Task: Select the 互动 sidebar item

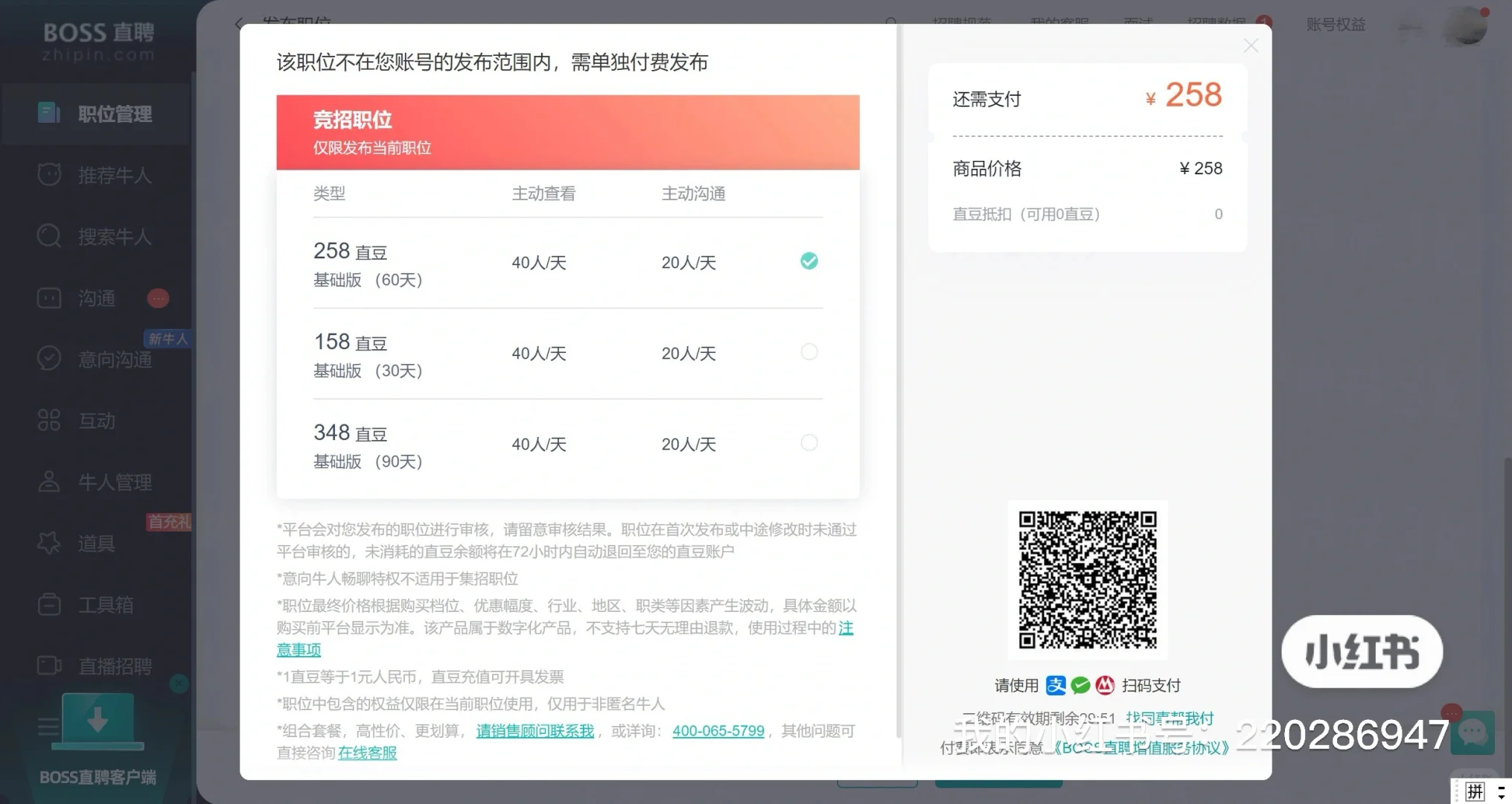Action: point(95,421)
